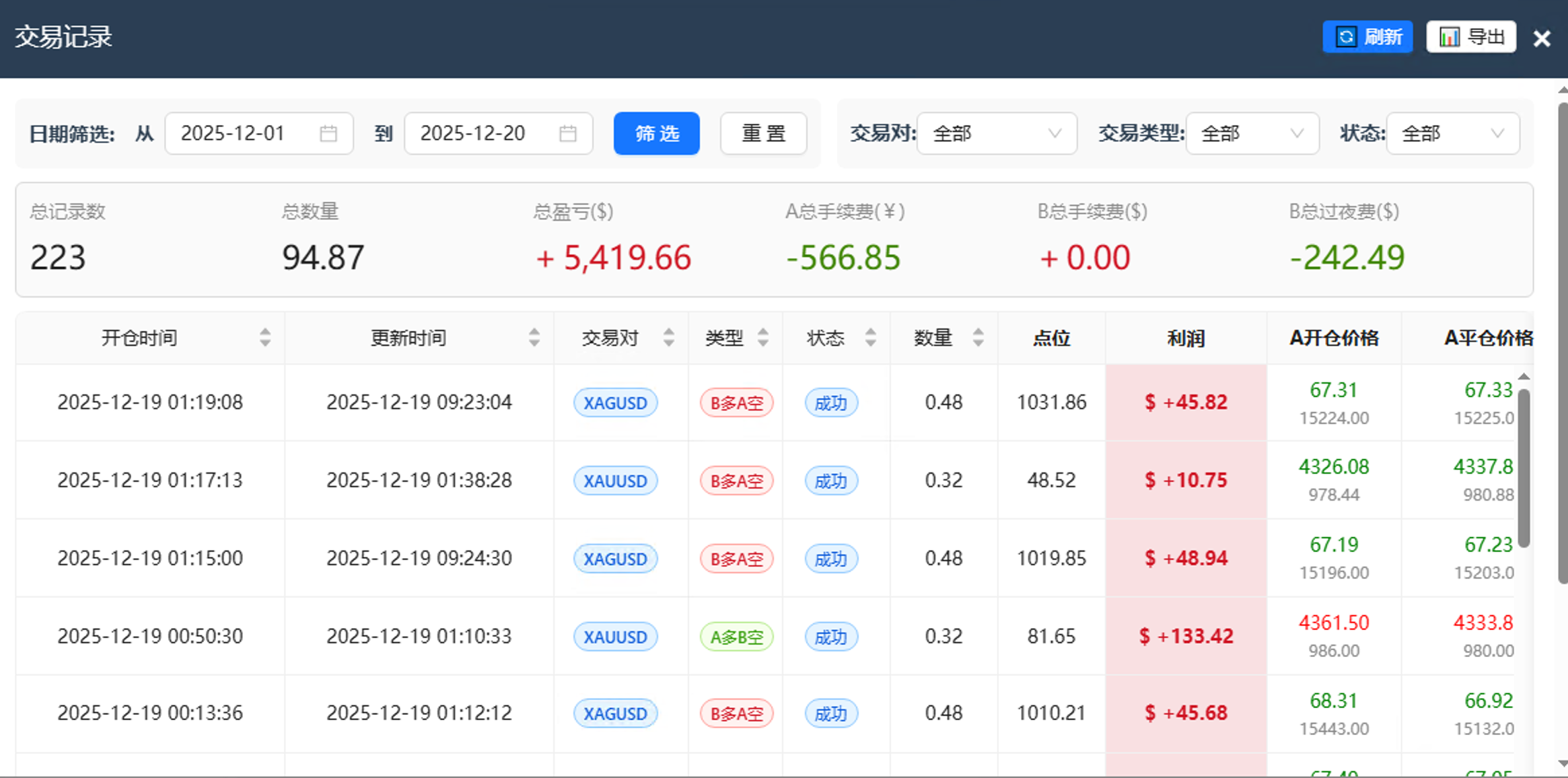Viewport: 1568px width, 778px height.
Task: Sort the 数量 column
Action: (x=978, y=337)
